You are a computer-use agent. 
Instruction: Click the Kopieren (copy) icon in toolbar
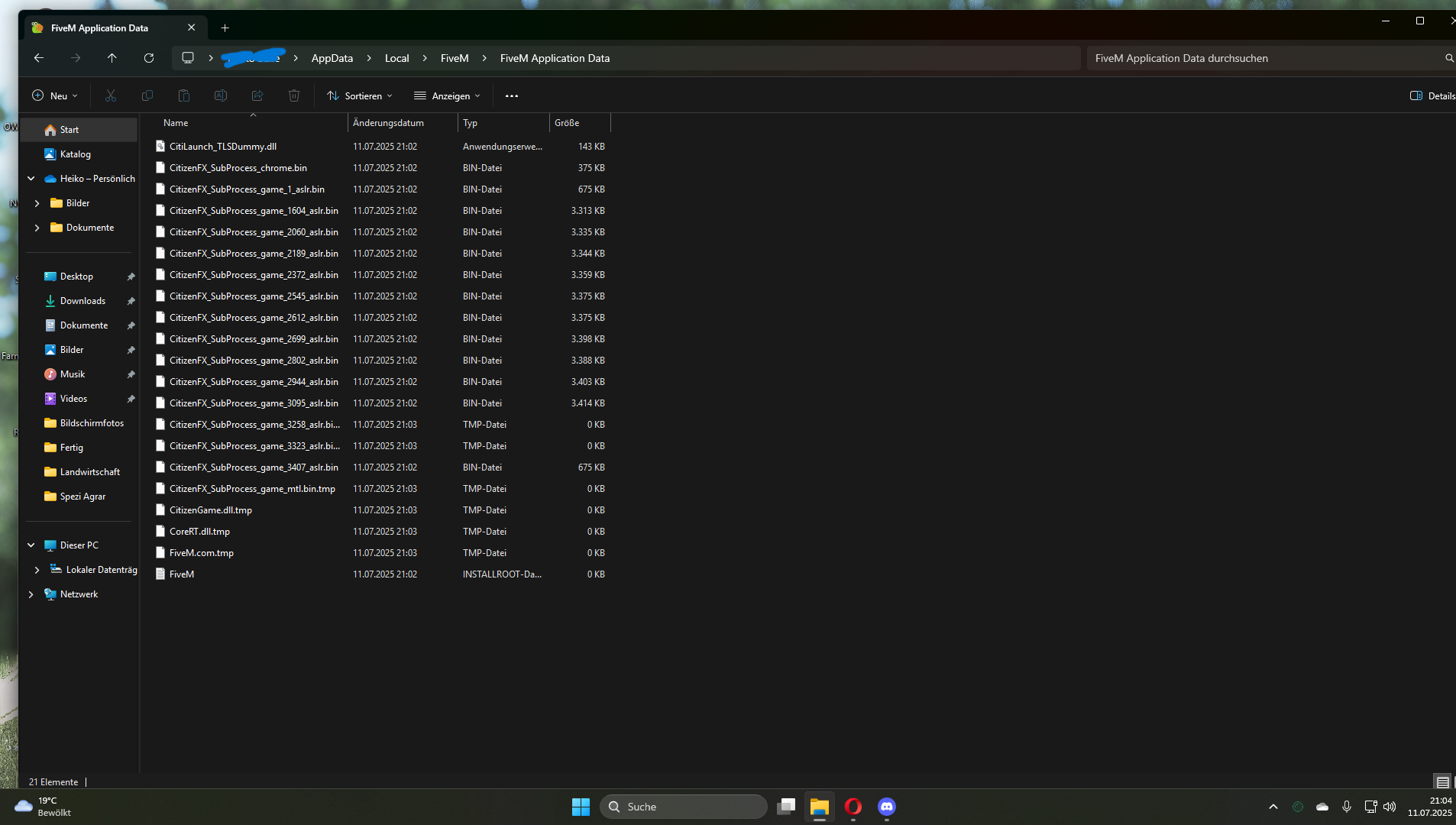coord(147,95)
